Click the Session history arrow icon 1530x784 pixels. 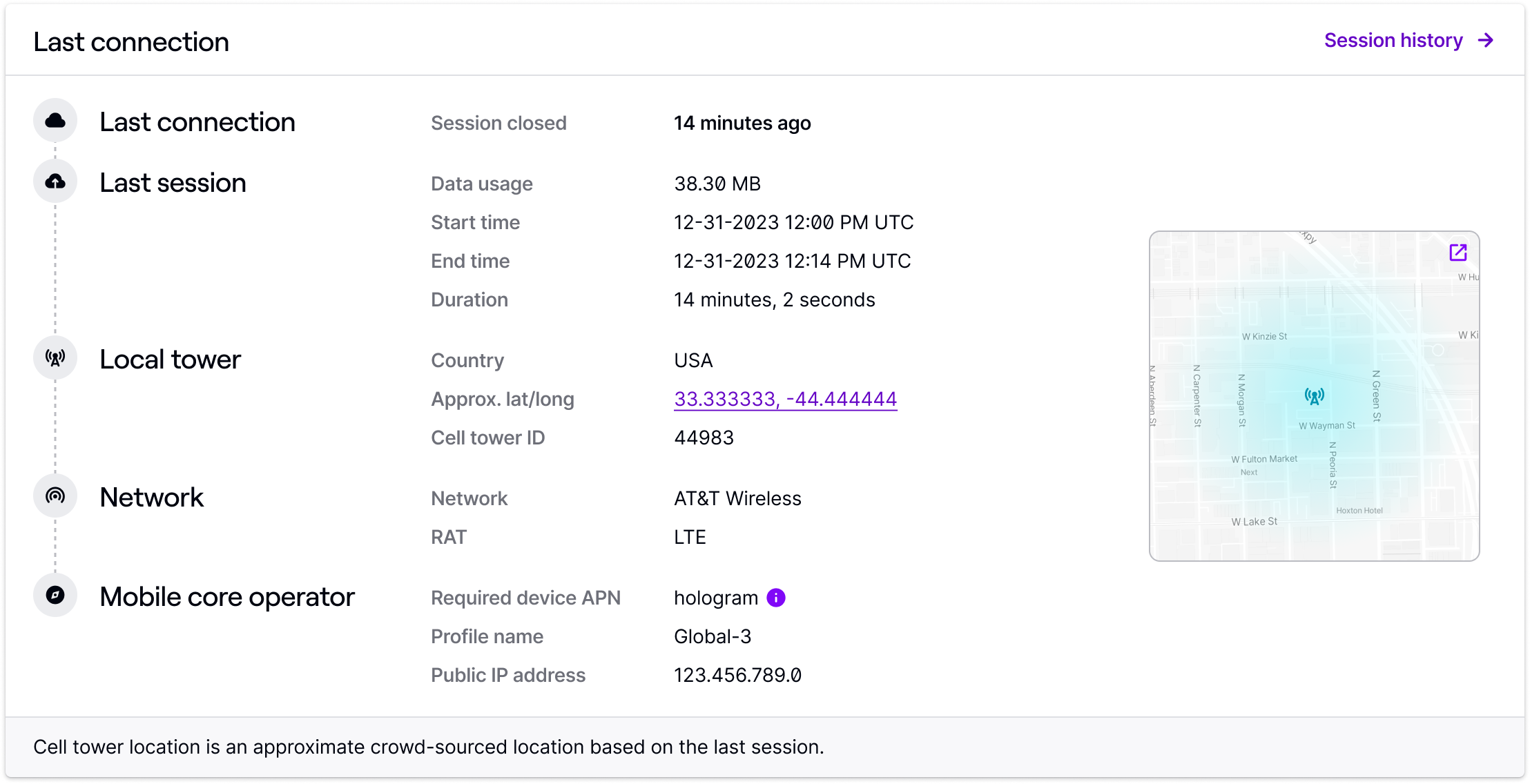(x=1486, y=41)
